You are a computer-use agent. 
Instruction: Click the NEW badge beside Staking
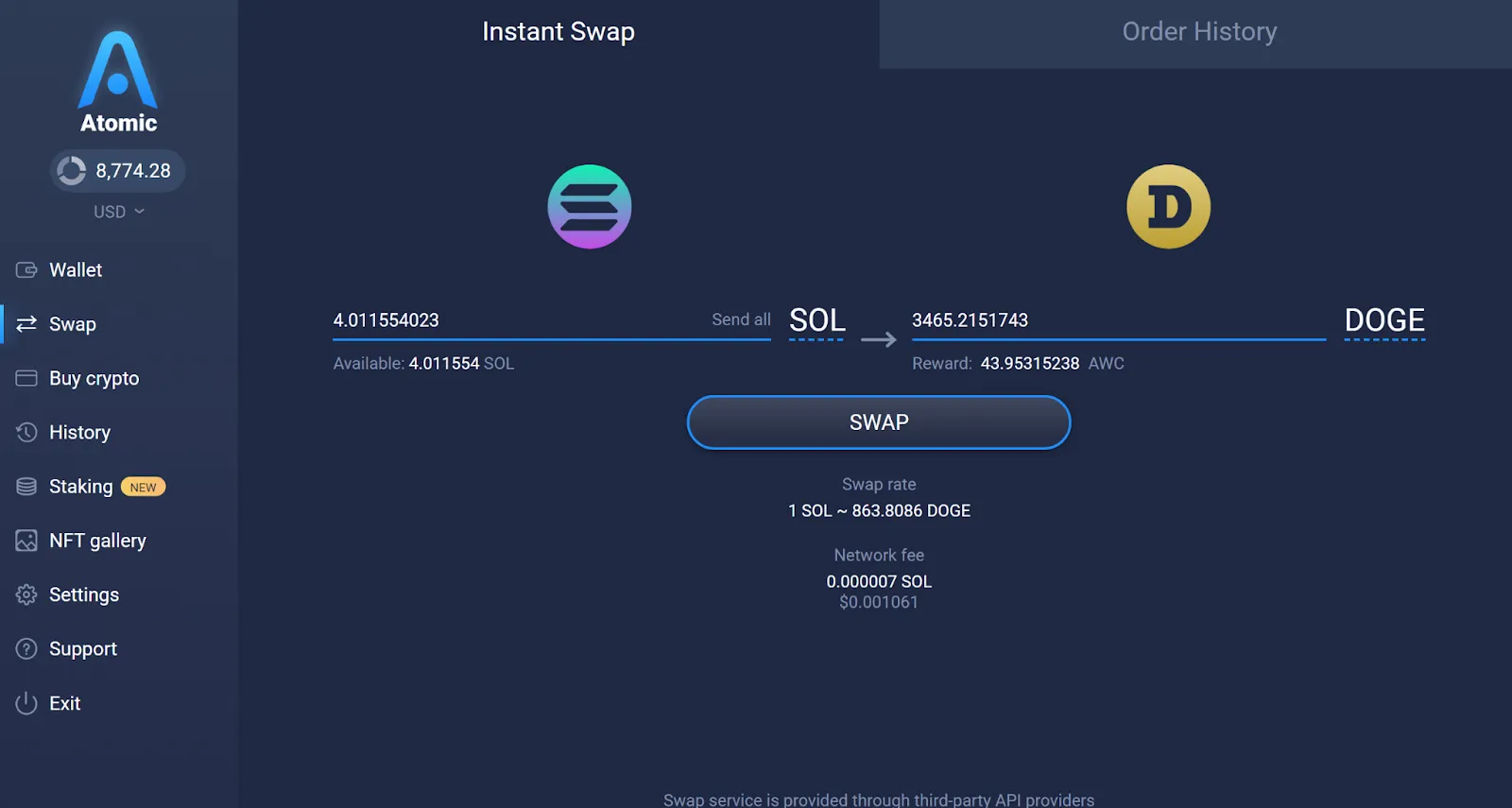(x=144, y=487)
